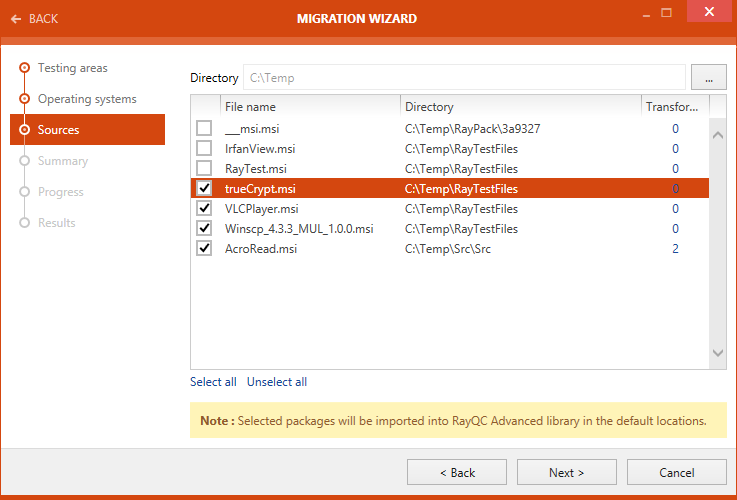Viewport: 737px width, 500px height.
Task: Uncheck the VLCPlayer.msi checkbox
Action: click(204, 208)
